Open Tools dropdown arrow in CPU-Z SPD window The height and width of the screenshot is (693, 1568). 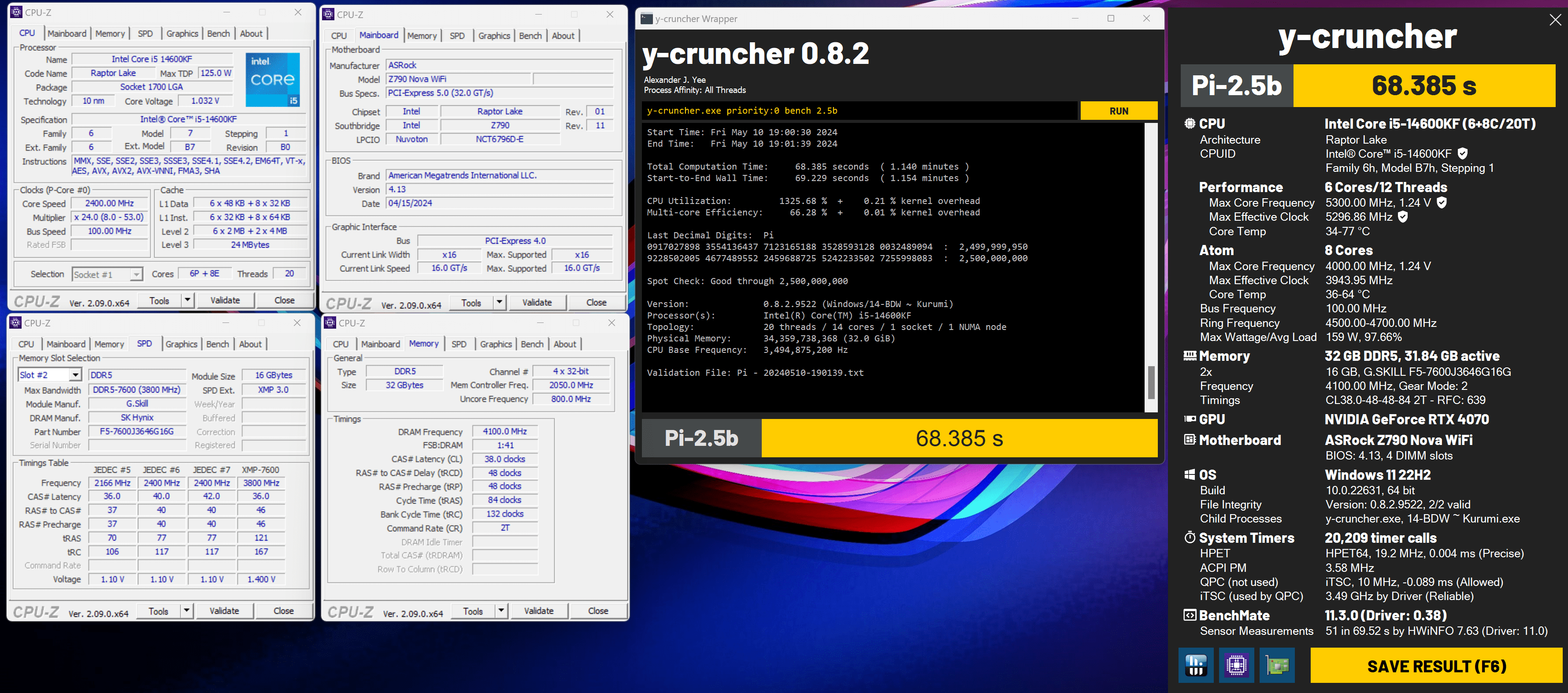pyautogui.click(x=187, y=611)
